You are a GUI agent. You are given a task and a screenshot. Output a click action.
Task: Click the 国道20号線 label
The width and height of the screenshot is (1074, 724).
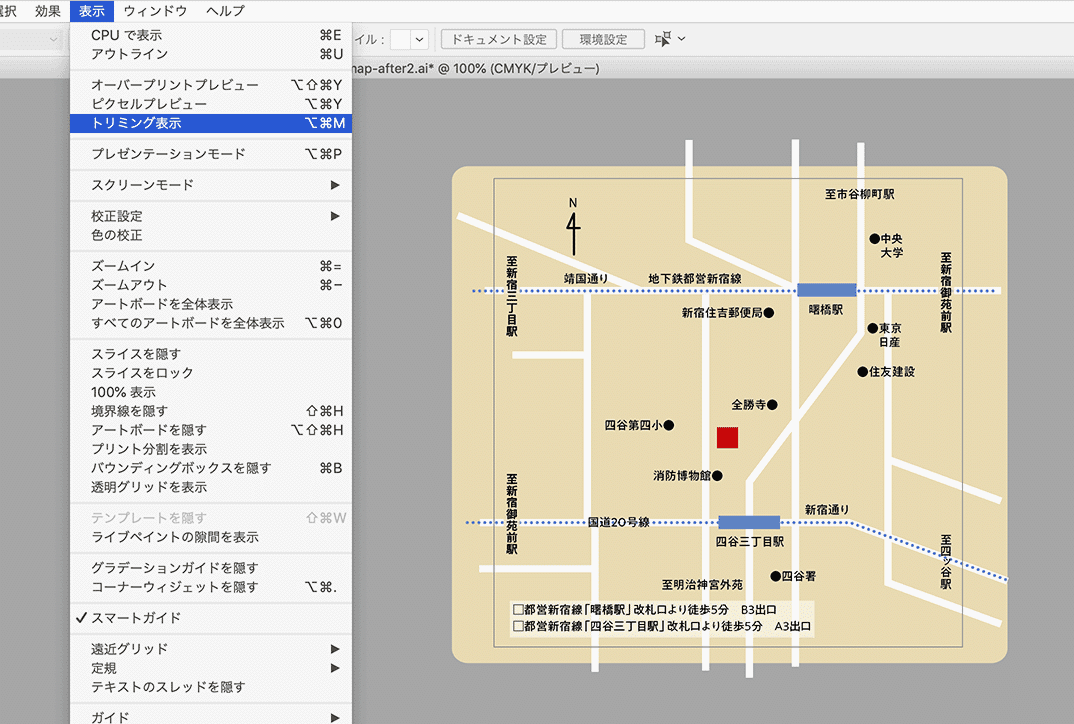619,523
